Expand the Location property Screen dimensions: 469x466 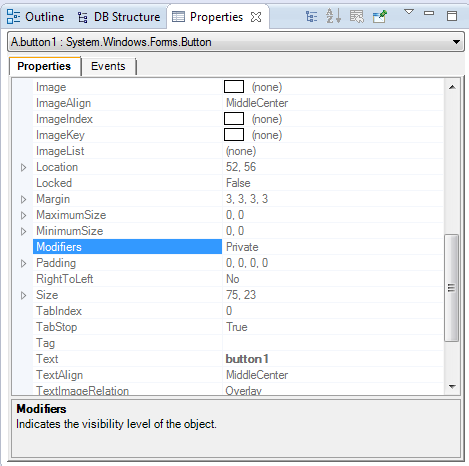tap(23, 167)
